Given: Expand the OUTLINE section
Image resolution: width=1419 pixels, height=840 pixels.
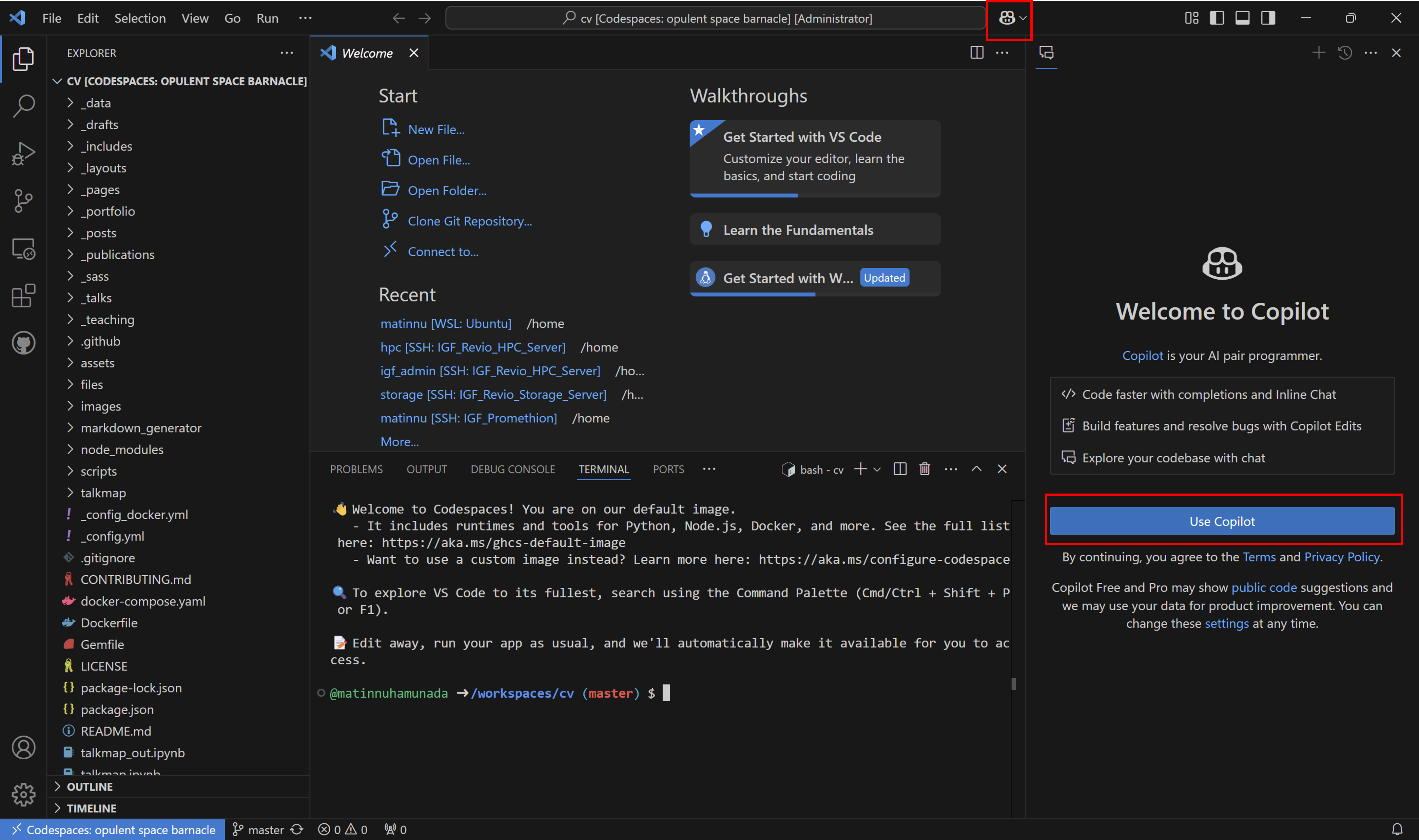Looking at the screenshot, I should click(90, 787).
